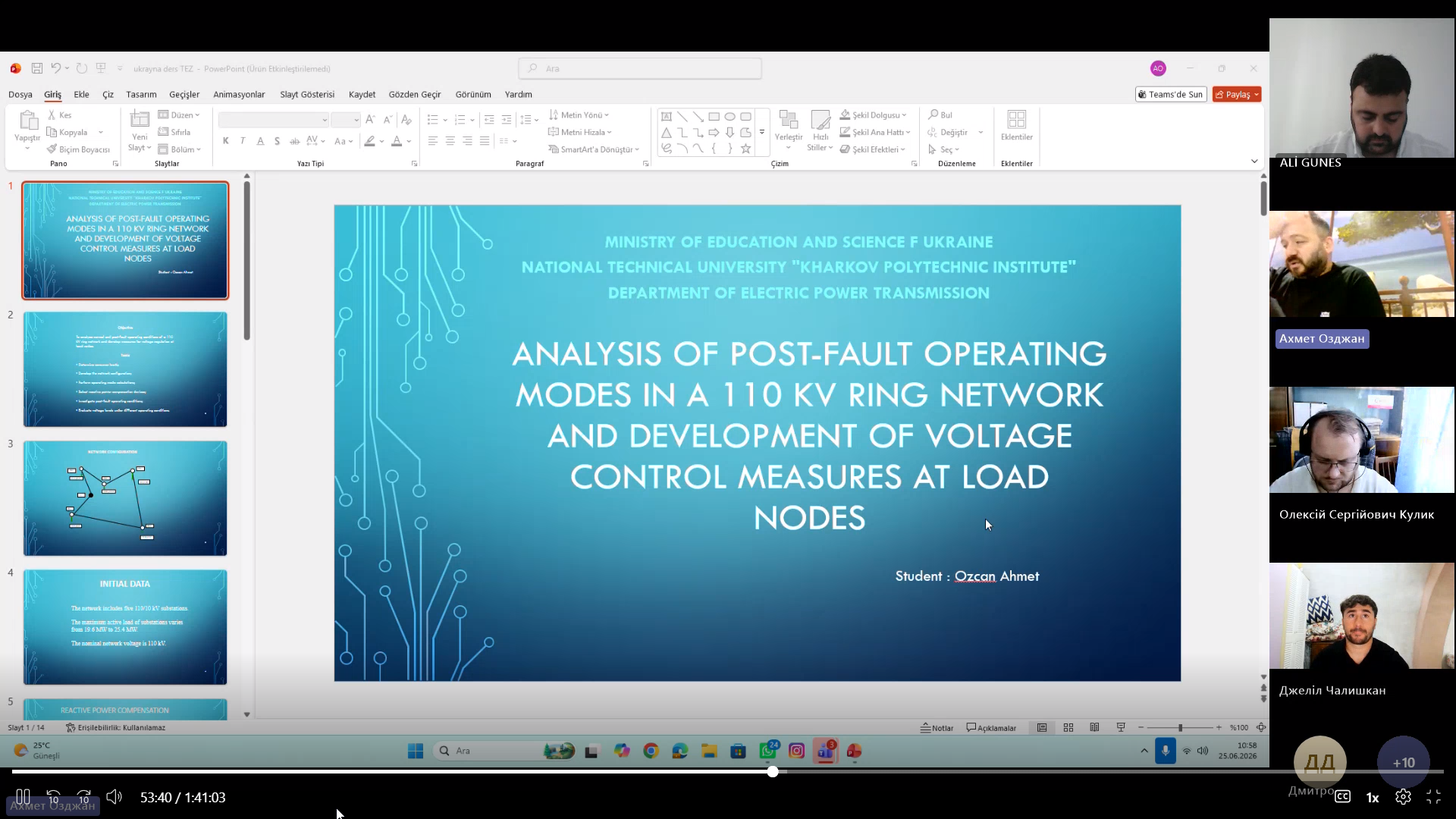Click the Justify paragraph icon
Screen dimensions: 1456x819
[485, 141]
